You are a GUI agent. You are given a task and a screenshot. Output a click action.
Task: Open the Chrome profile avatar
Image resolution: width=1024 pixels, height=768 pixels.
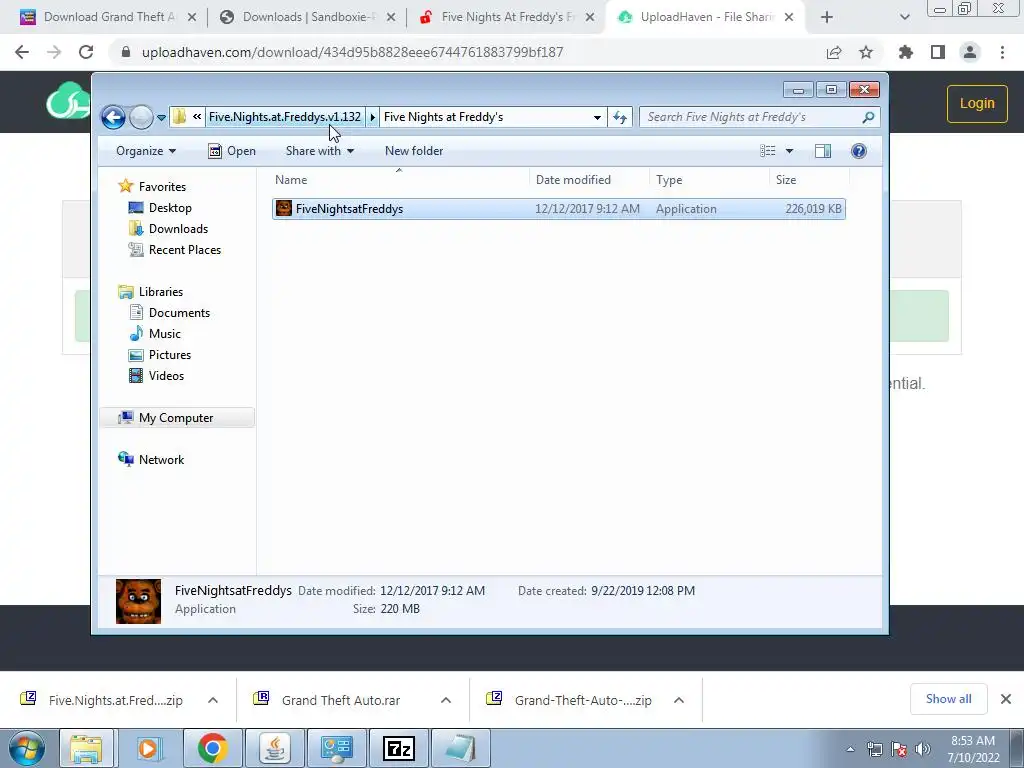(970, 52)
